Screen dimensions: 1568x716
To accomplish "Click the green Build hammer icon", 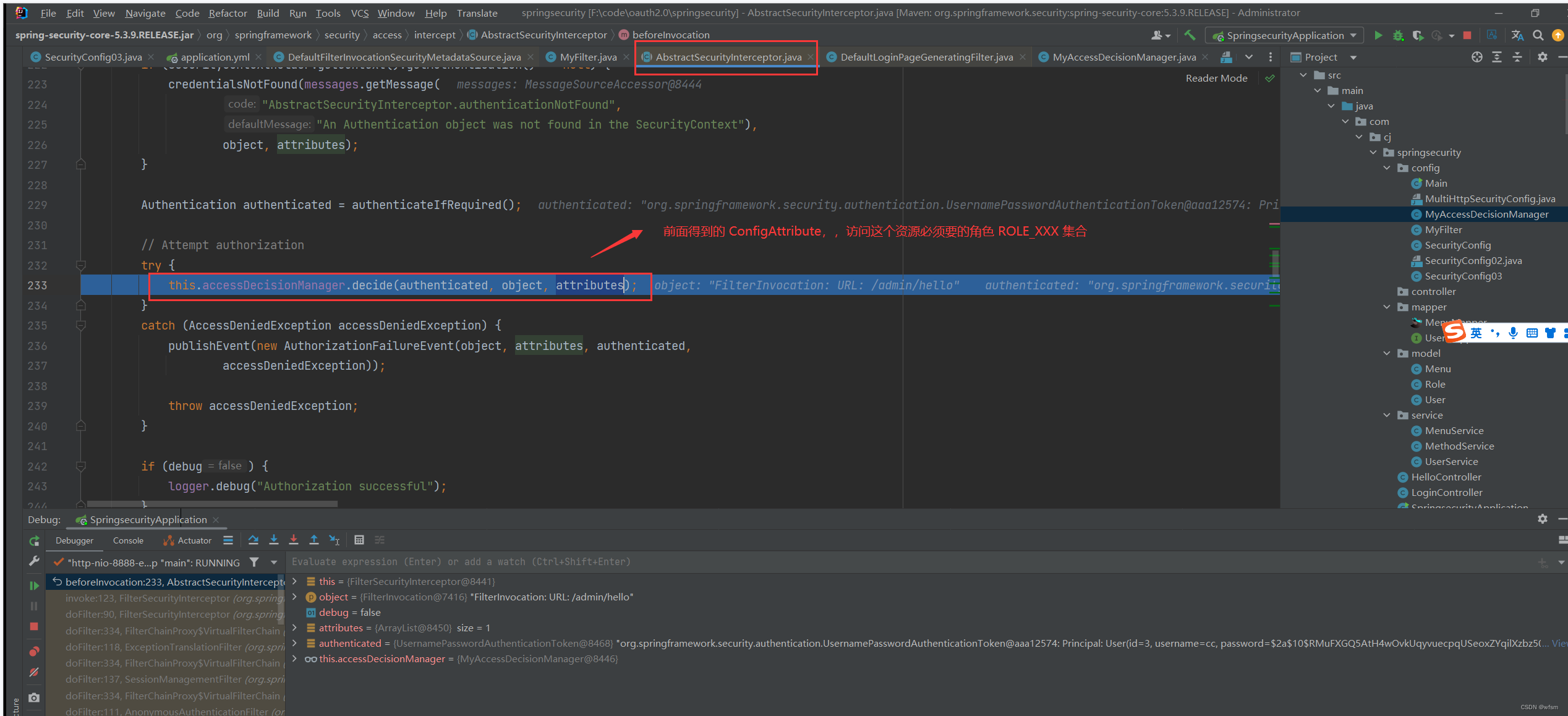I will click(1190, 35).
